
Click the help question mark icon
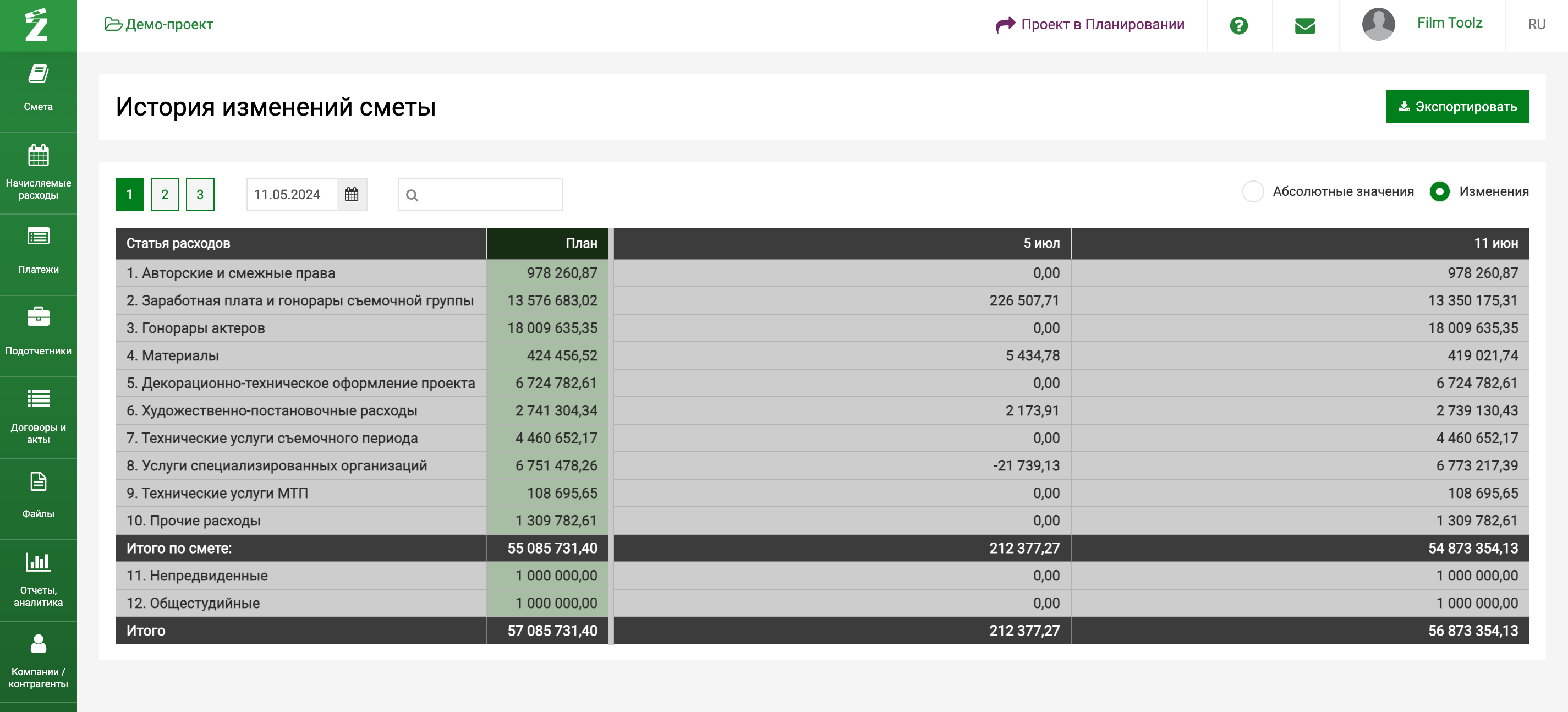[x=1238, y=25]
